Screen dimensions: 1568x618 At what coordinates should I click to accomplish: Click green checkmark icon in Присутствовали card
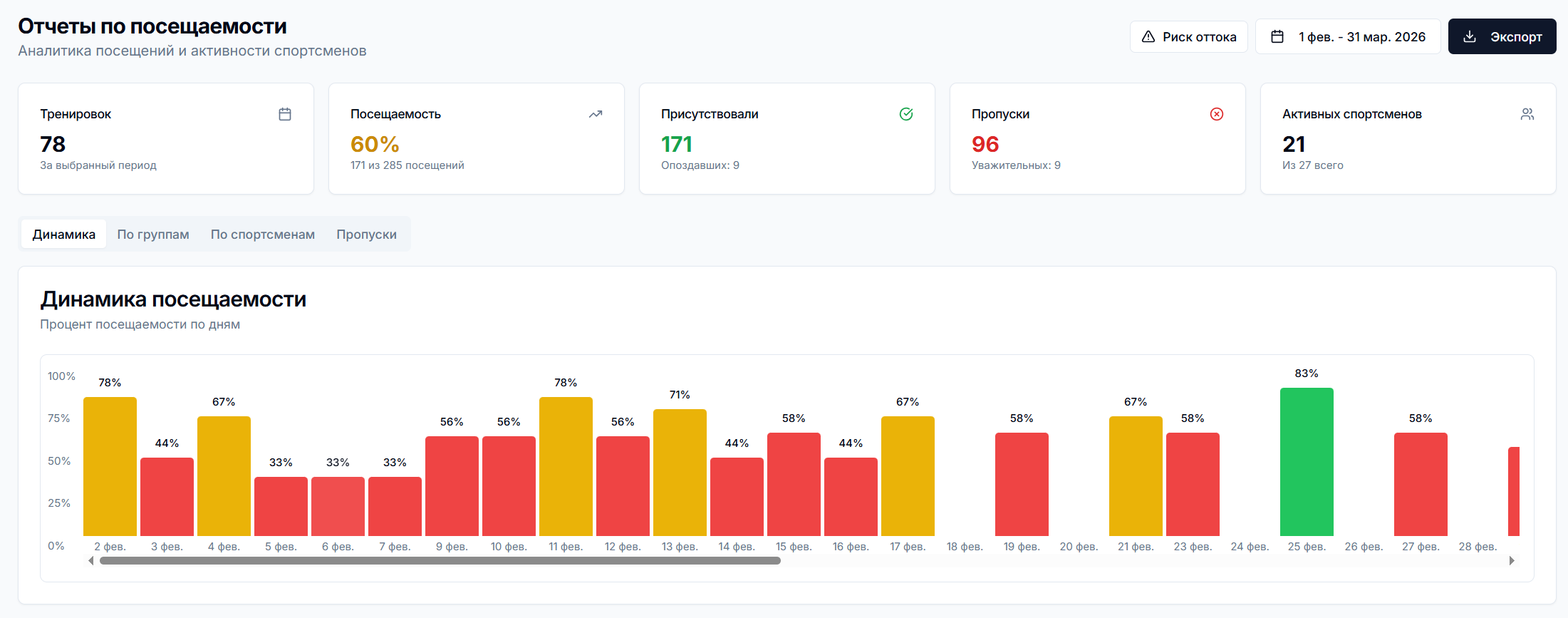pos(906,114)
